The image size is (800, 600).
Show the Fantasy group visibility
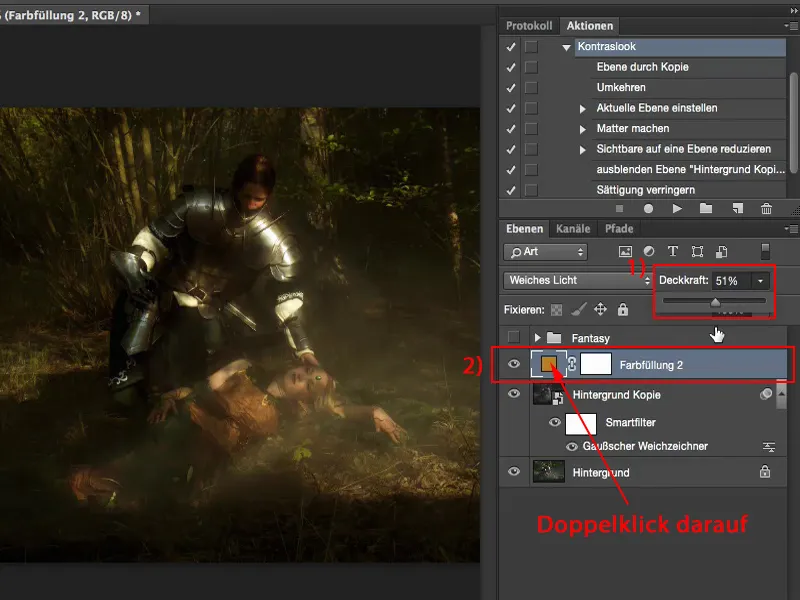[x=514, y=337]
